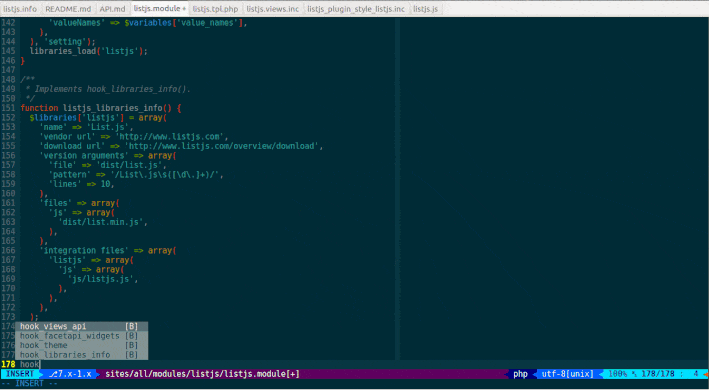Switch to the listjs.js tab
The image size is (709, 390).
425,9
